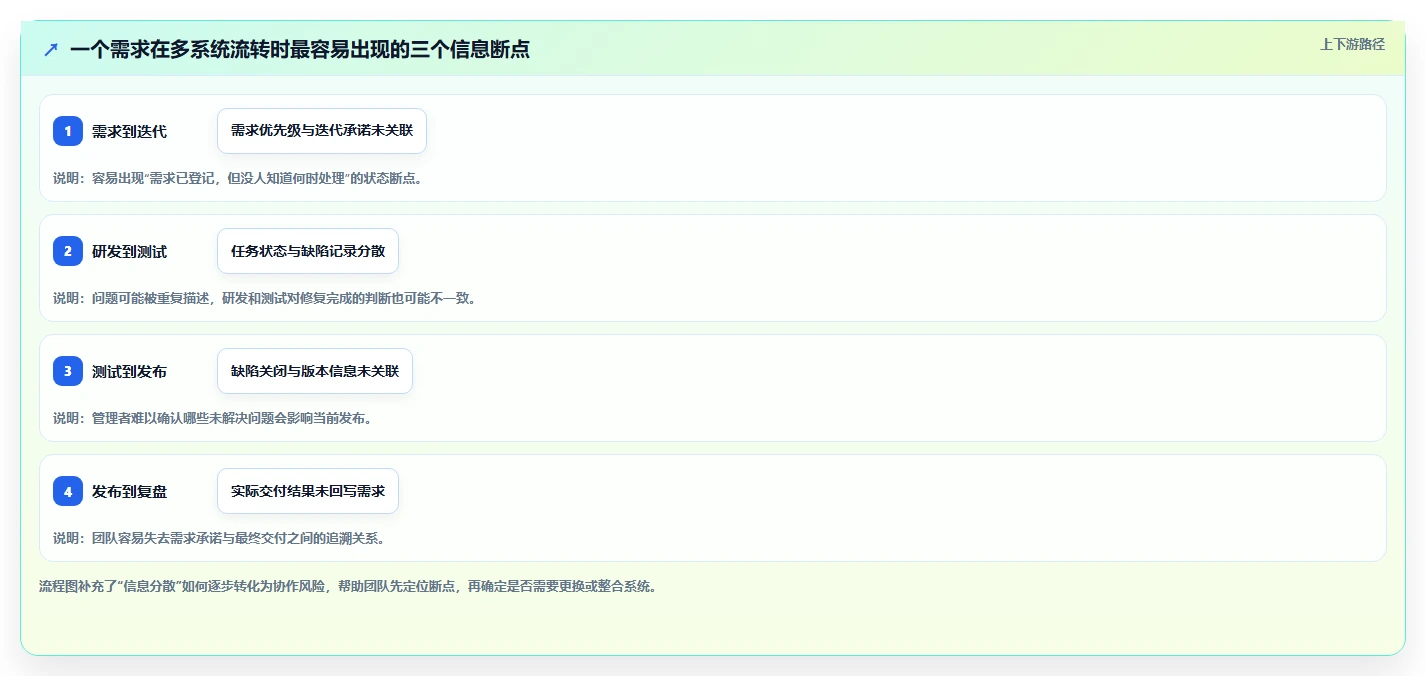Select the step 4 number badge
The height and width of the screenshot is (676, 1426).
click(x=68, y=491)
